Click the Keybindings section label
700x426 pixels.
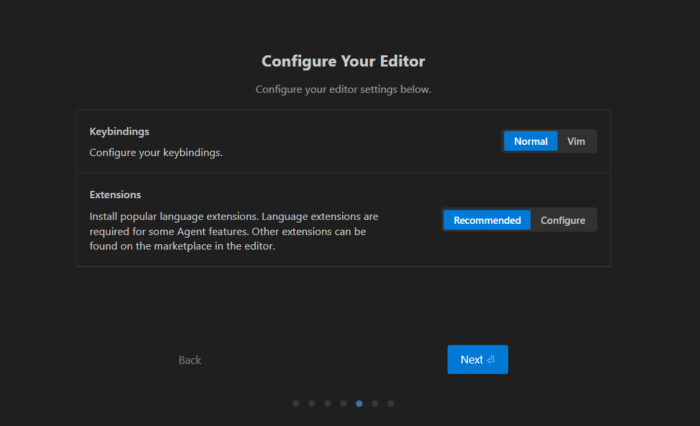pos(119,131)
